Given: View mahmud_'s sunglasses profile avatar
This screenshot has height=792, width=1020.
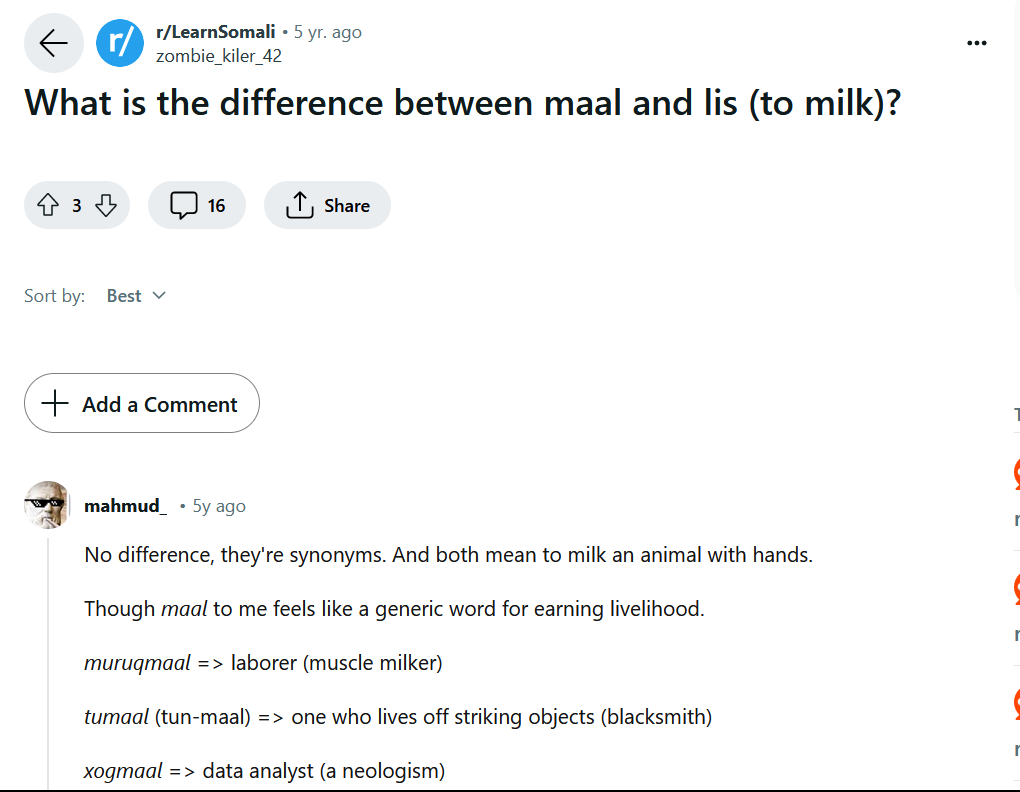Looking at the screenshot, I should [47, 505].
